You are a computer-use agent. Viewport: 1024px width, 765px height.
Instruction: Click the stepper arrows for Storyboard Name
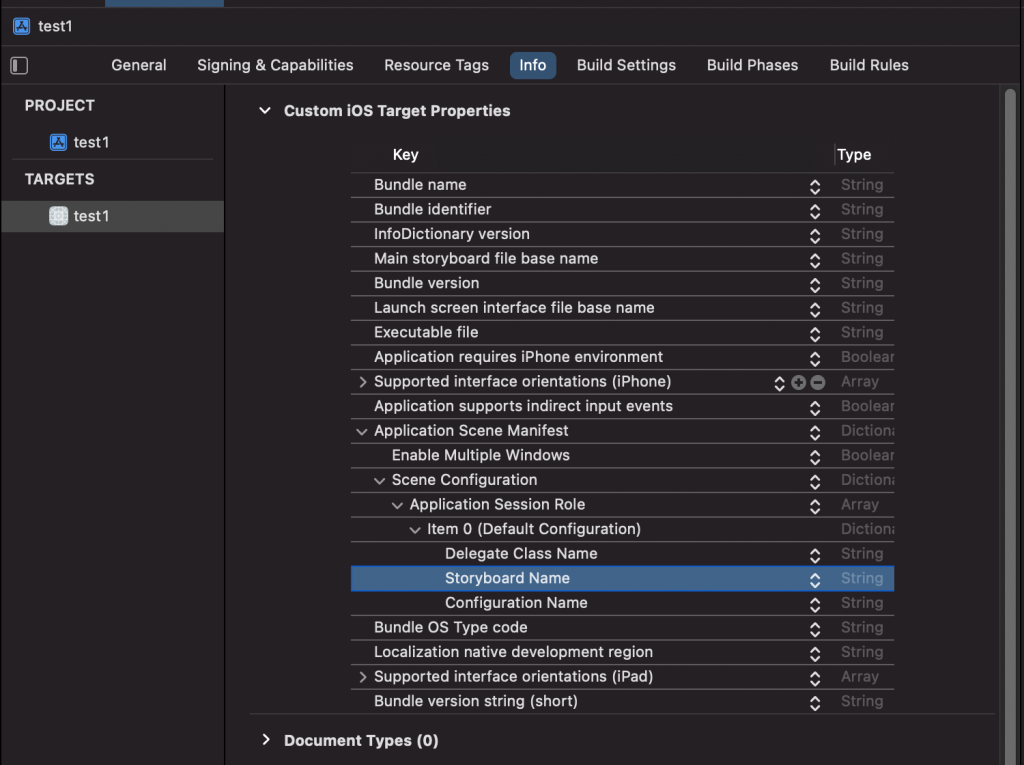click(815, 579)
